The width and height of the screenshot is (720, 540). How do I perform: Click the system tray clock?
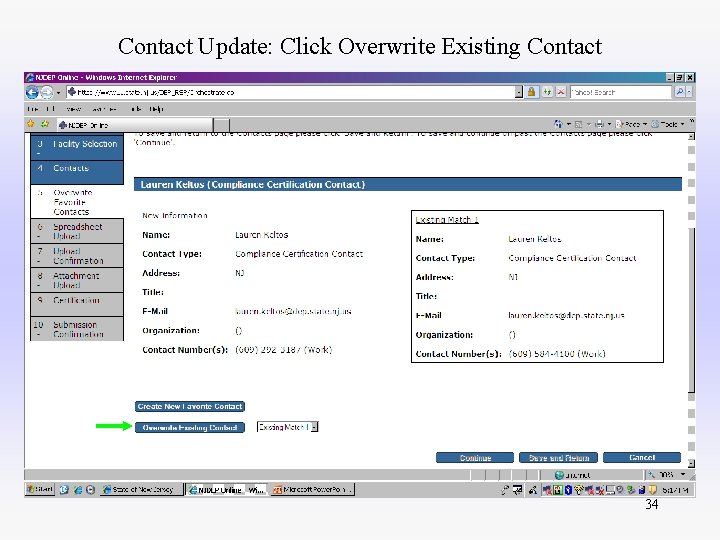coord(675,490)
